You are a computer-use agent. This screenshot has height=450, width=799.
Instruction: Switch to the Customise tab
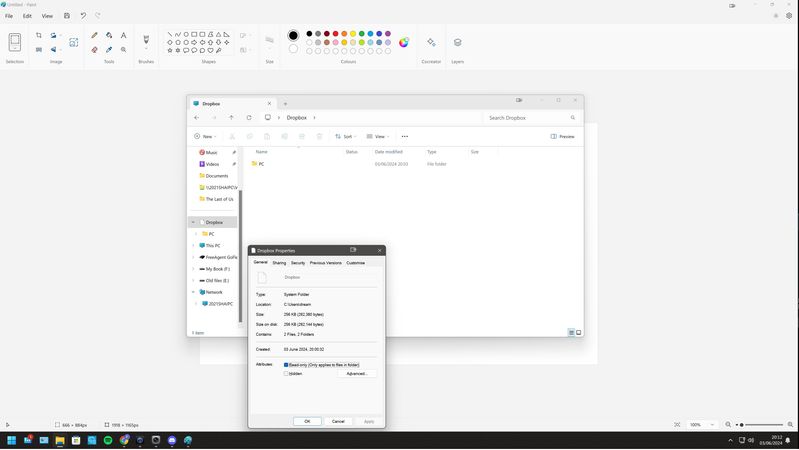(x=356, y=263)
